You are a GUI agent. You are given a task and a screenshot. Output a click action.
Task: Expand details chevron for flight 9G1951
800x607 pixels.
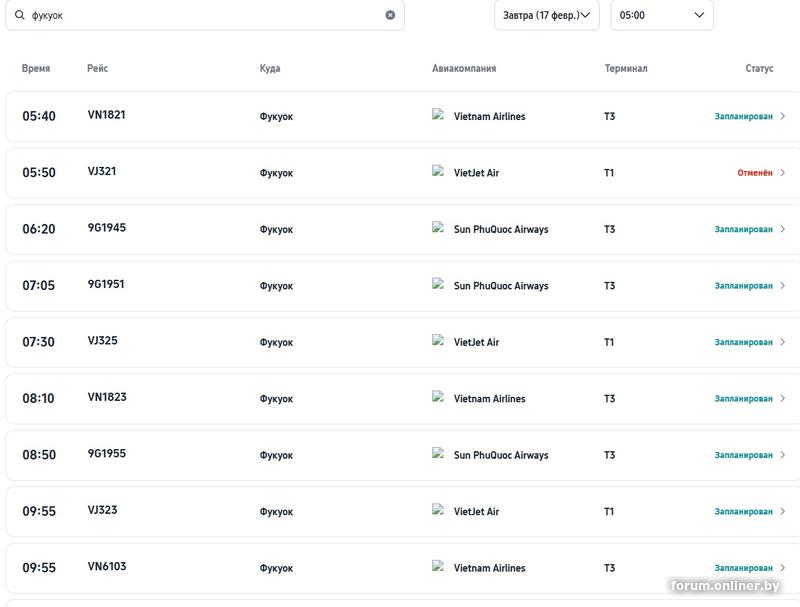pos(783,286)
